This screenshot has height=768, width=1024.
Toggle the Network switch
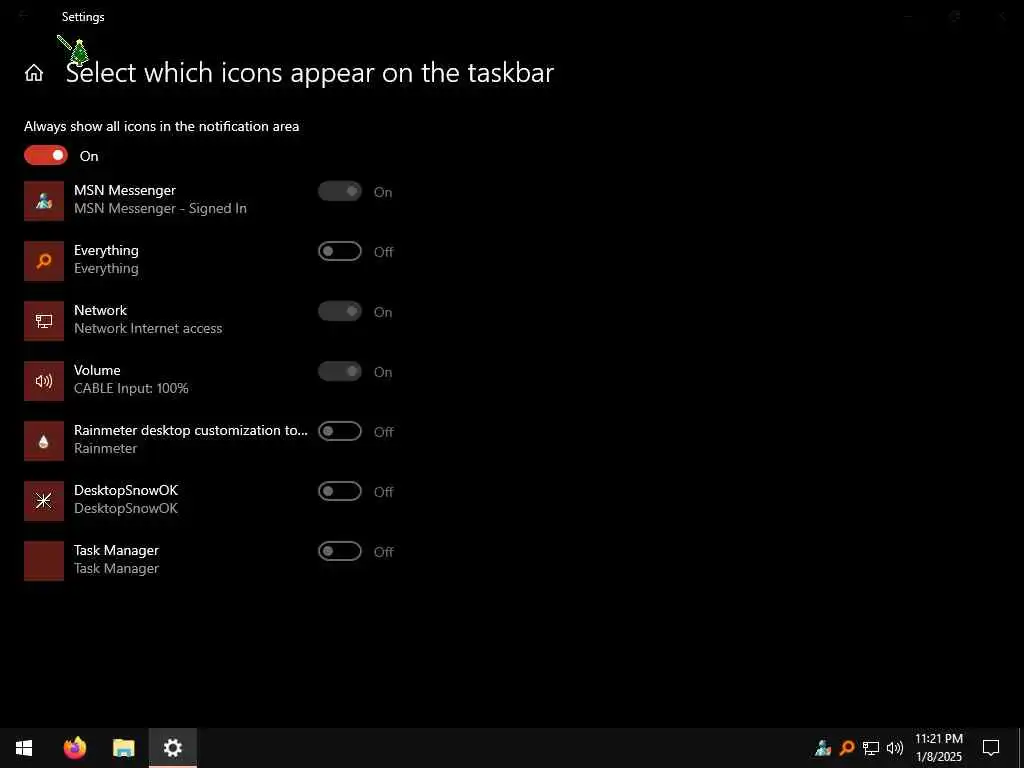coord(340,312)
